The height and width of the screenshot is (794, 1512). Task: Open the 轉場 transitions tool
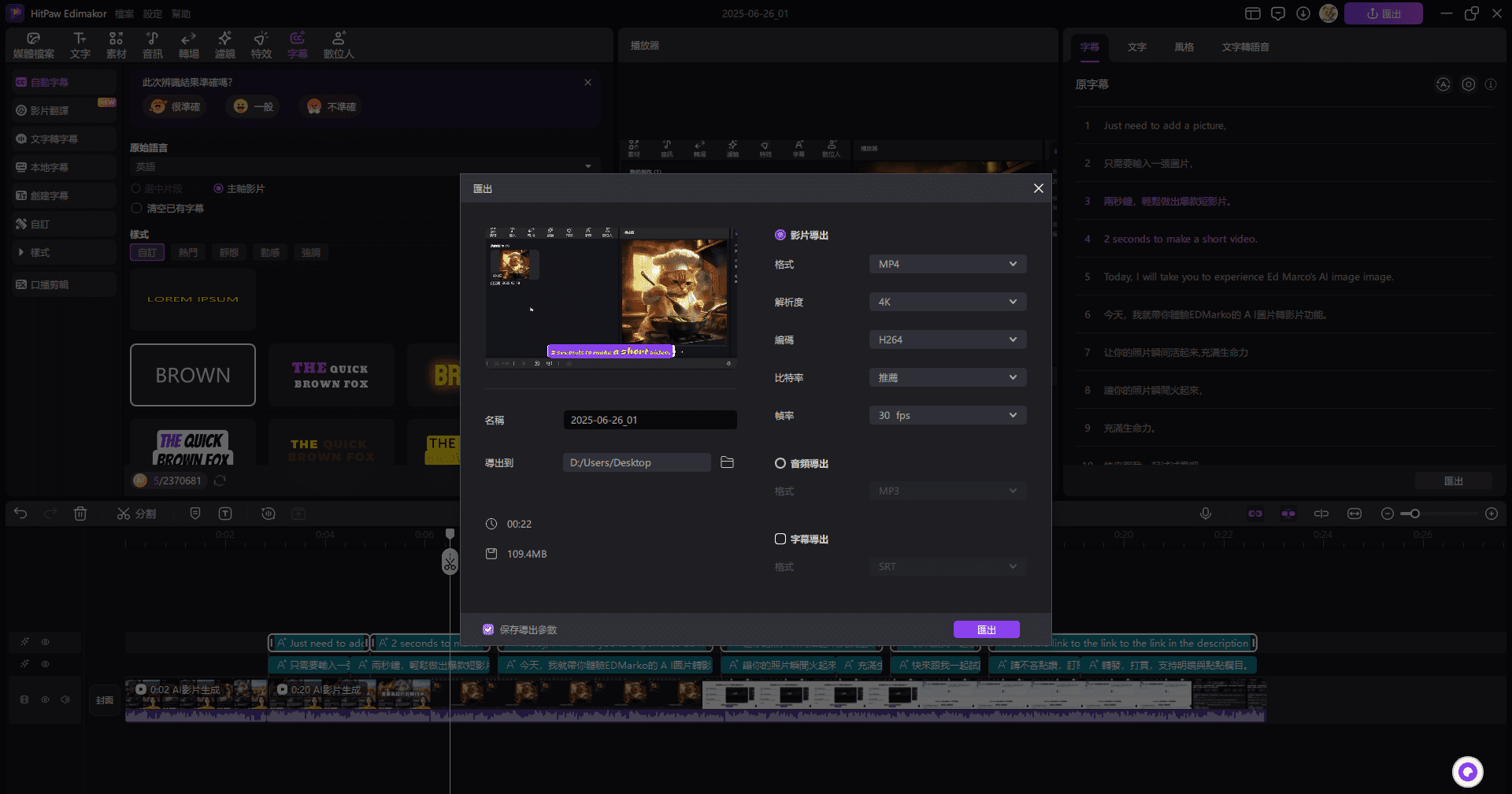click(x=189, y=46)
